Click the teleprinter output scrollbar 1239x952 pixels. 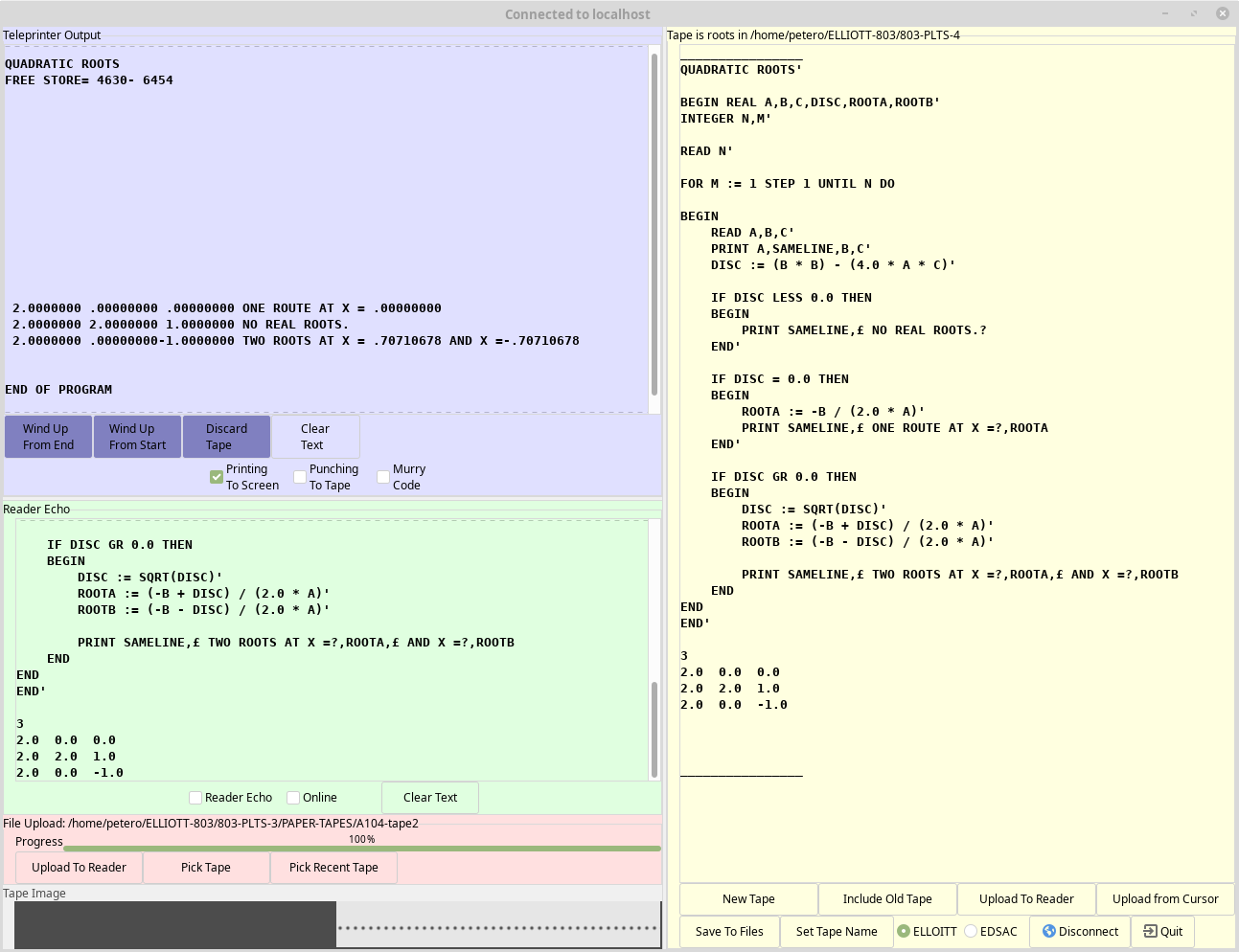pyautogui.click(x=654, y=225)
